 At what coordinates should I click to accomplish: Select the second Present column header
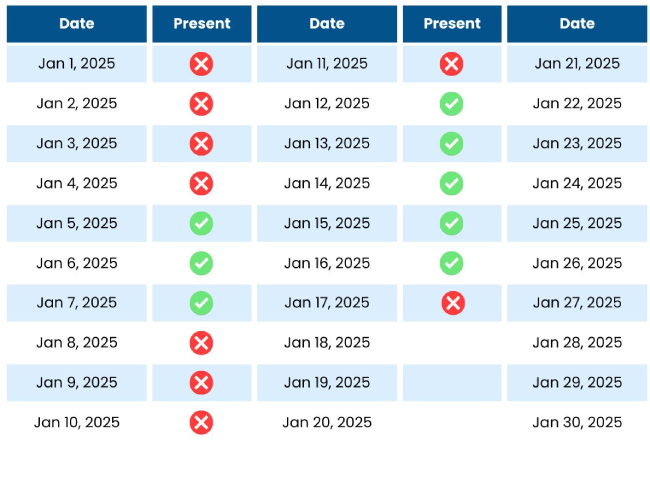click(x=452, y=24)
